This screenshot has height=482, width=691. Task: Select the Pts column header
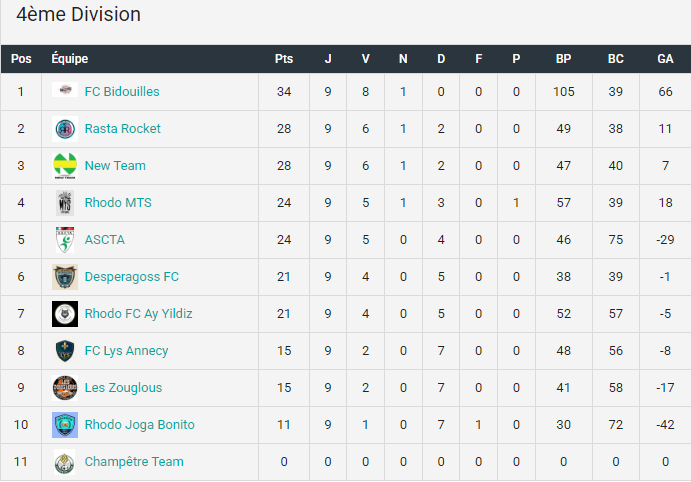pyautogui.click(x=284, y=59)
